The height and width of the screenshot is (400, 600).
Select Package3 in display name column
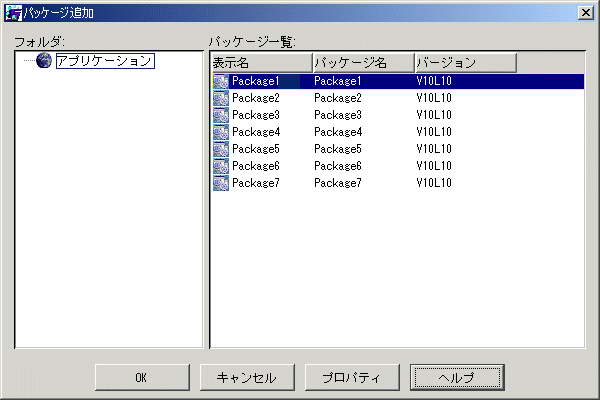pyautogui.click(x=256, y=115)
